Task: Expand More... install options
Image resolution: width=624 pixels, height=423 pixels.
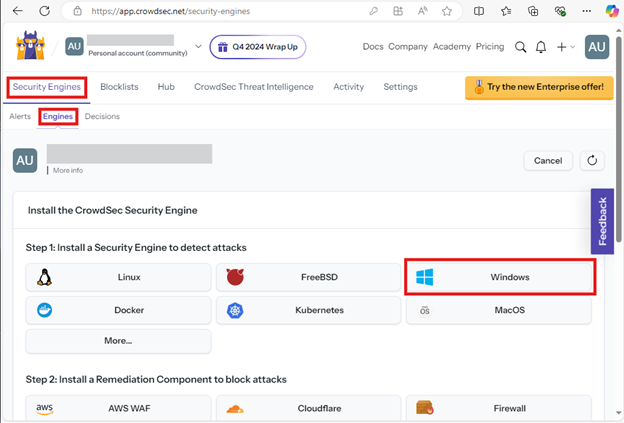Action: click(x=118, y=341)
